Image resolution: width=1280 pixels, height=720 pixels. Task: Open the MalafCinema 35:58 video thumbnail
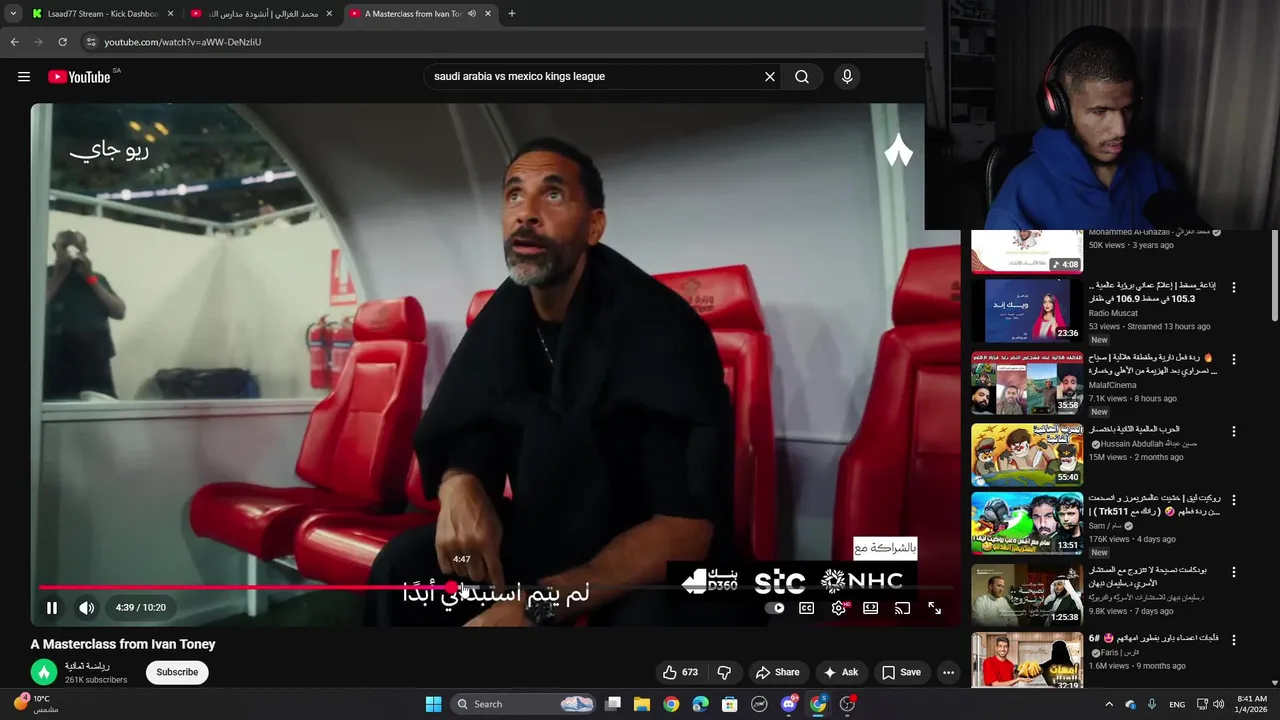click(x=1027, y=383)
